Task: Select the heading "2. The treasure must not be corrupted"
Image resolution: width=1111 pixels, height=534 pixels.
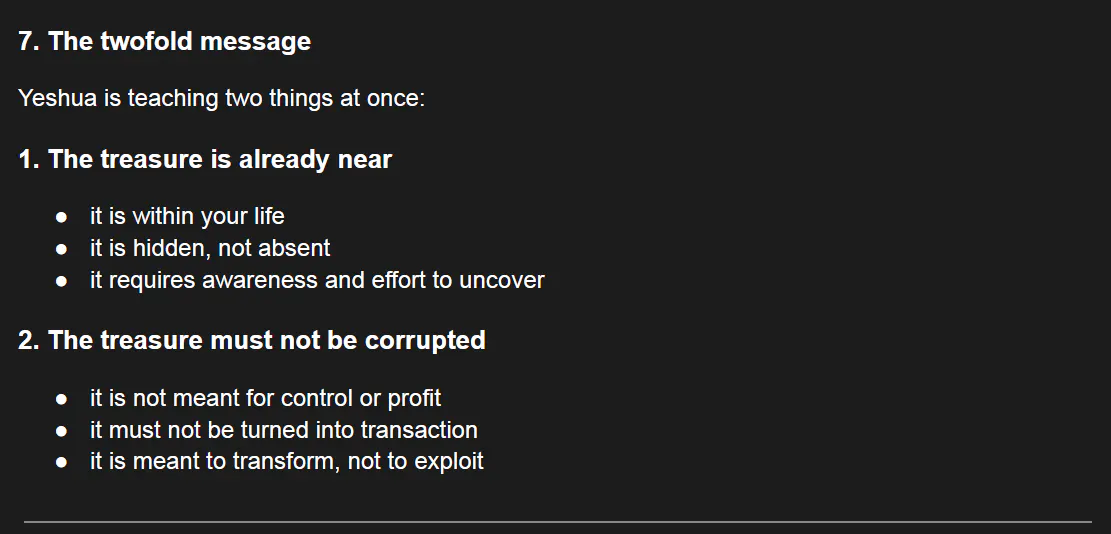Action: tap(252, 340)
